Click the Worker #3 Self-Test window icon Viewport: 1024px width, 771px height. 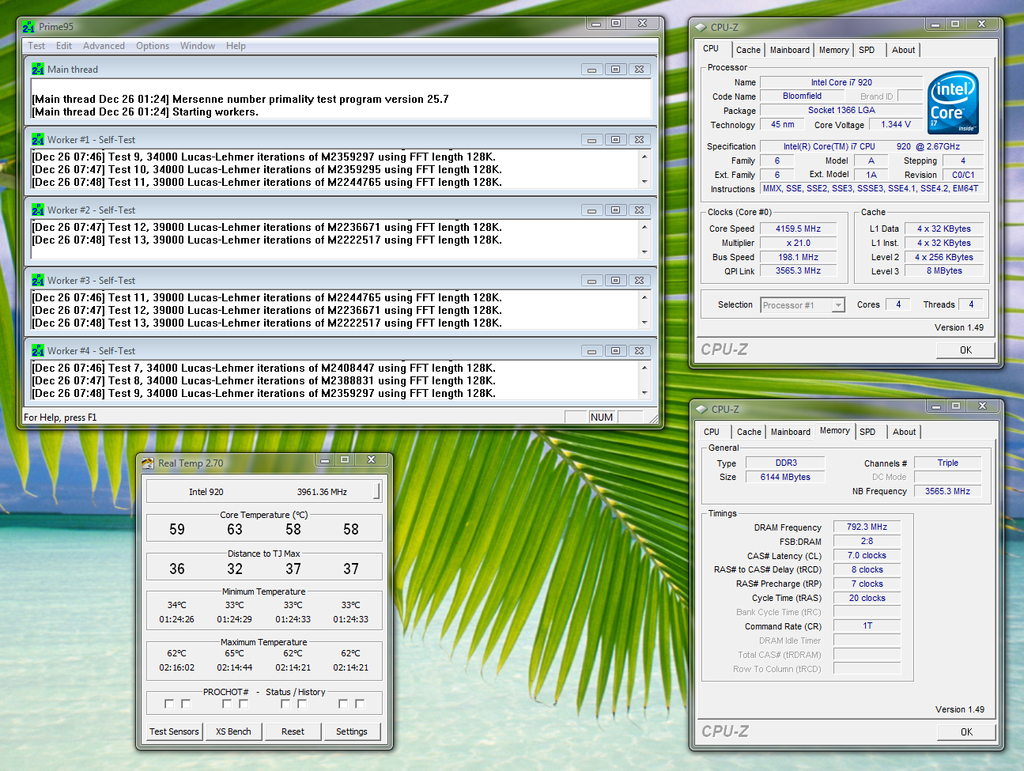click(x=38, y=281)
